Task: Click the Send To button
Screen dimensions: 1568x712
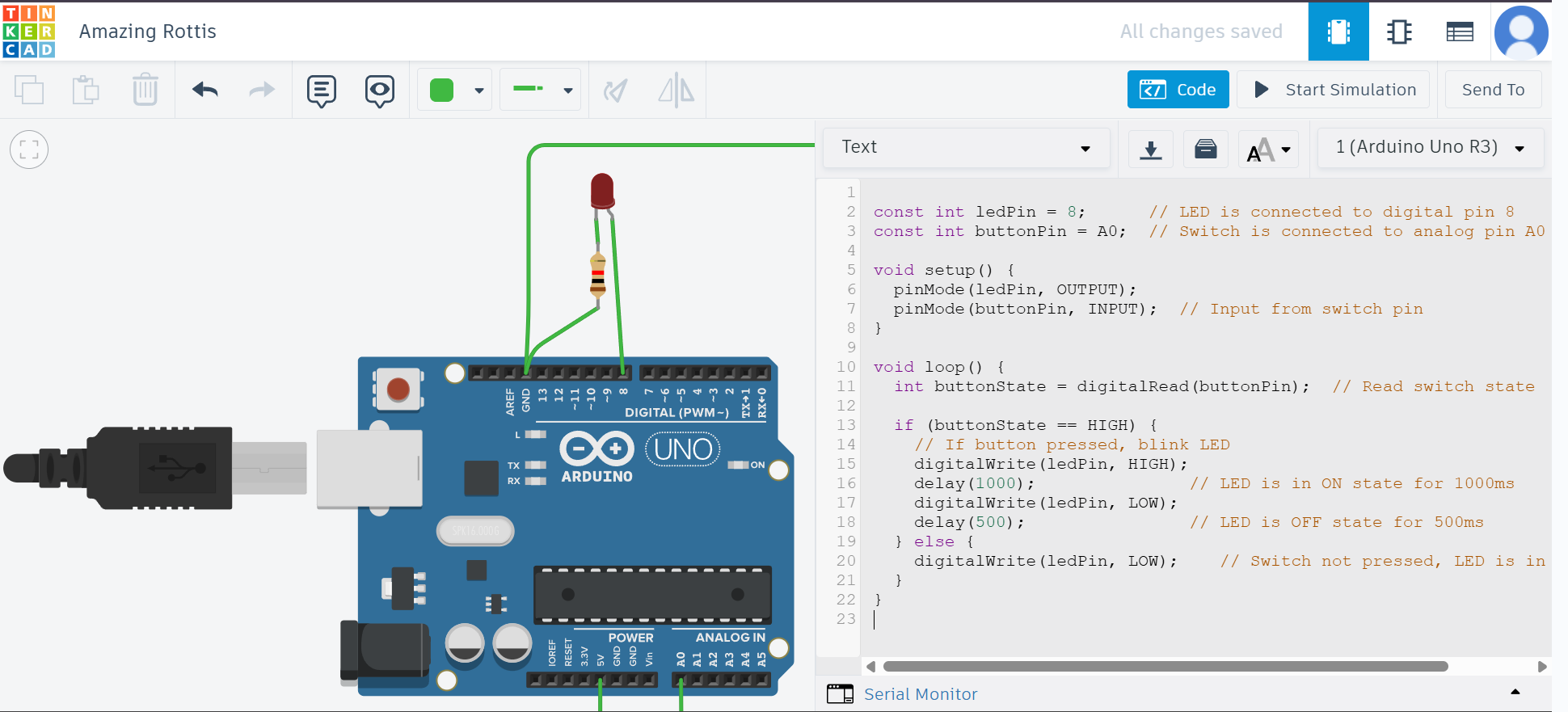Action: point(1493,90)
